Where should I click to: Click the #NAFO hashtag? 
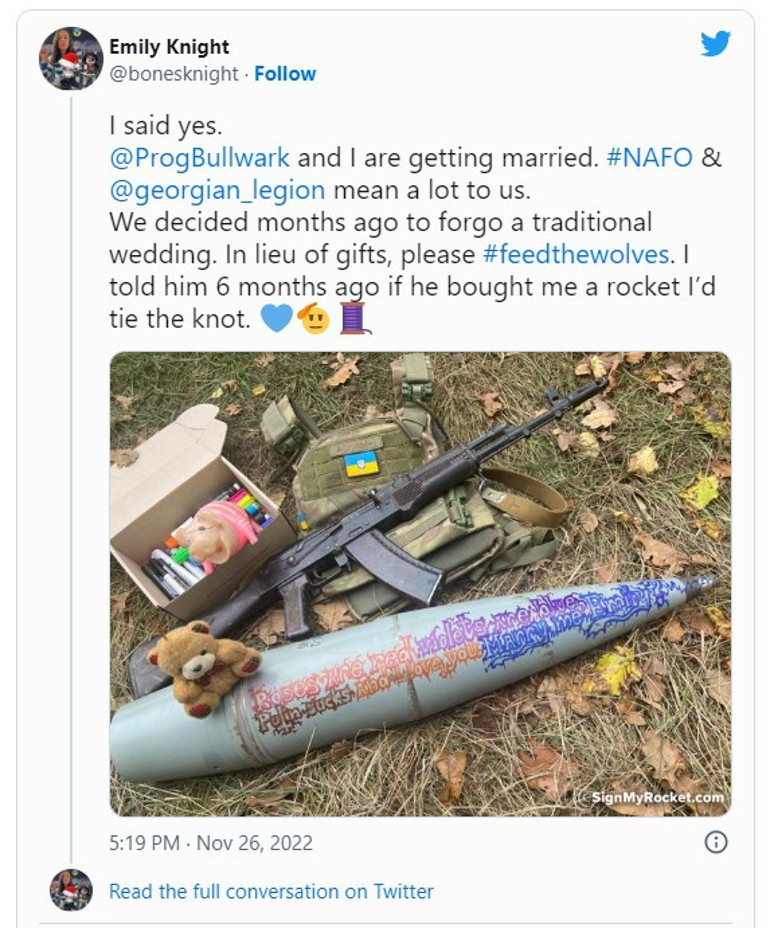point(650,157)
